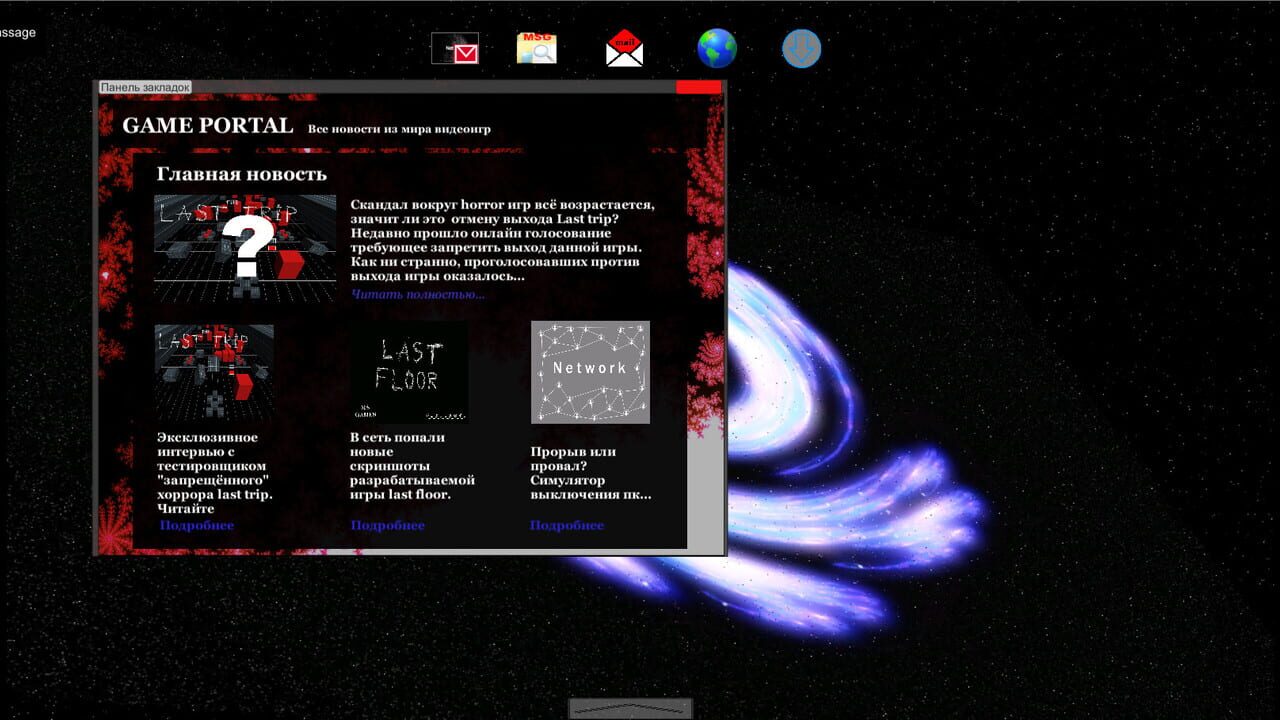
Task: Open the Last Trip interview thumbnail
Action: 214,372
